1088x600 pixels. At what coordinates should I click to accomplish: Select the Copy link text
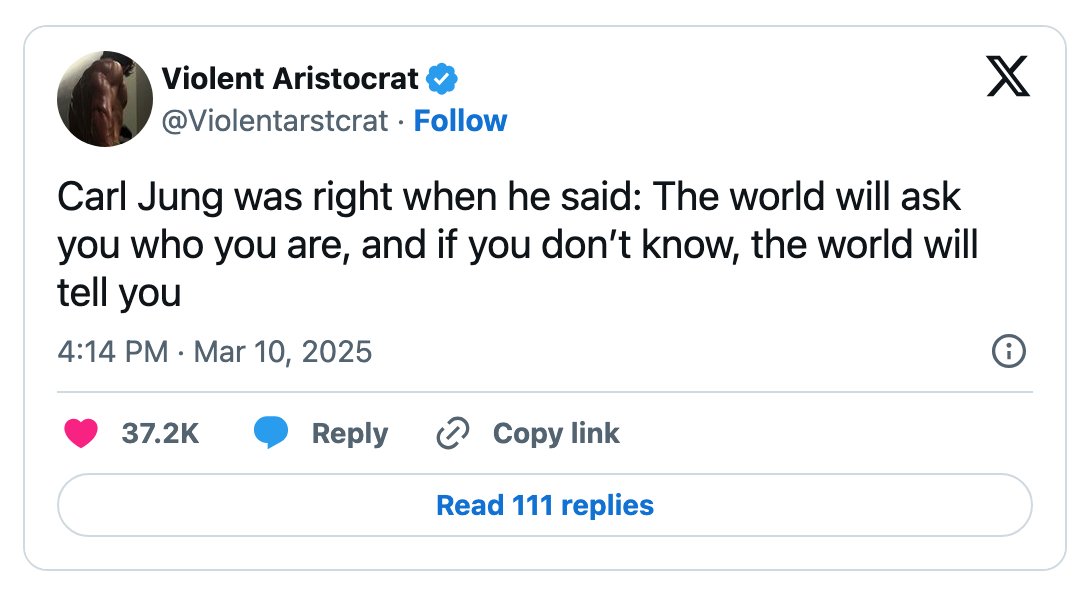point(556,434)
